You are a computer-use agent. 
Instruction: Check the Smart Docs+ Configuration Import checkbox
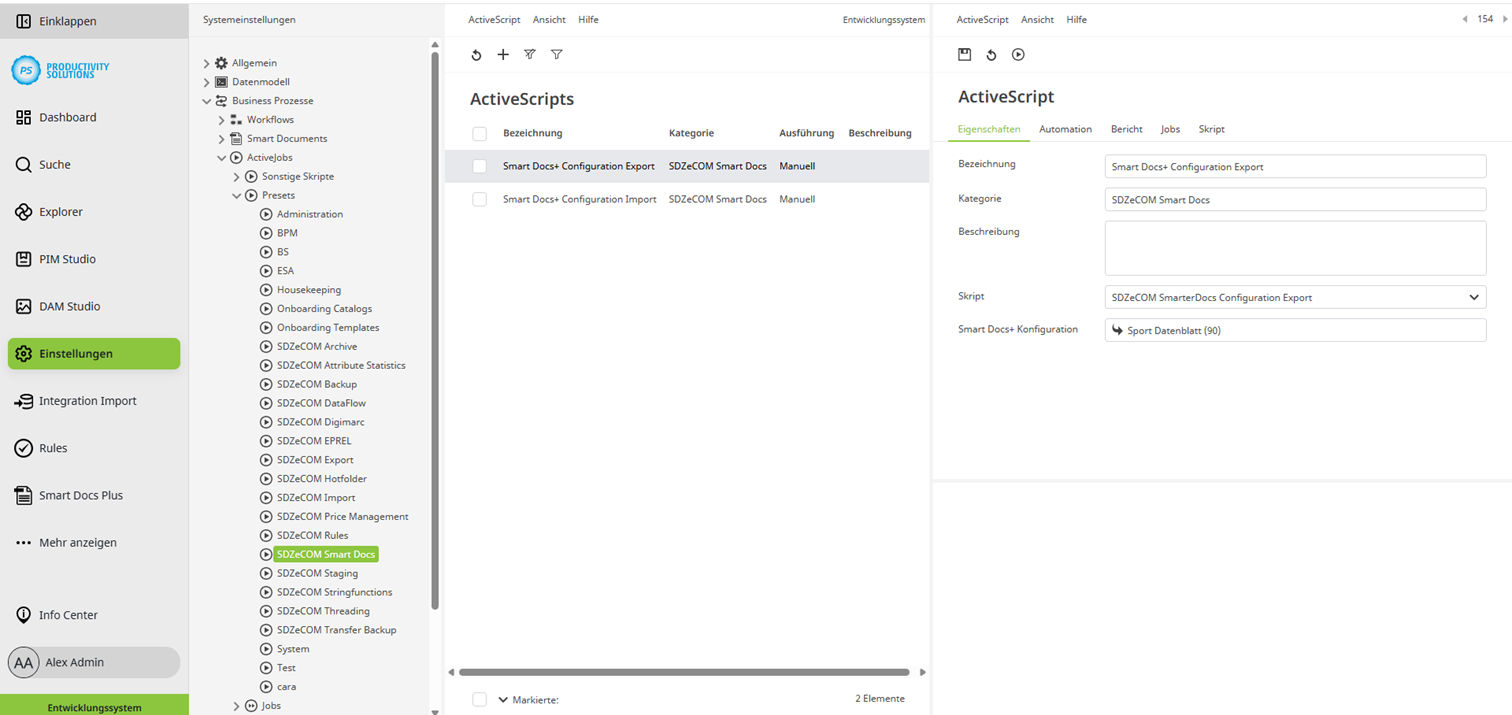pyautogui.click(x=479, y=199)
